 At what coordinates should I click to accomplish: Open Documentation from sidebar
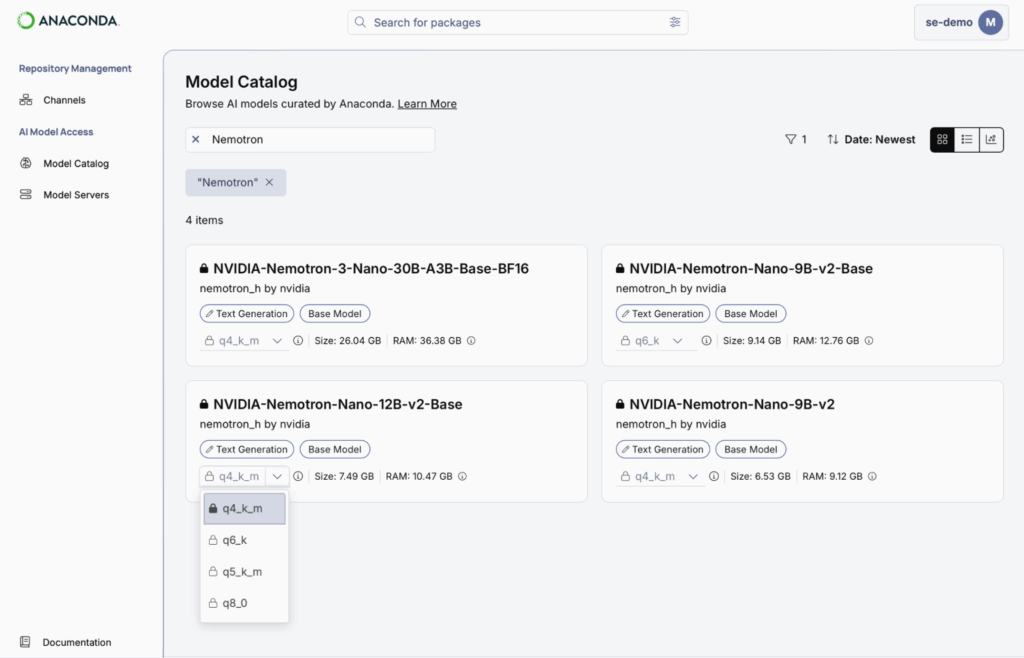pos(76,642)
